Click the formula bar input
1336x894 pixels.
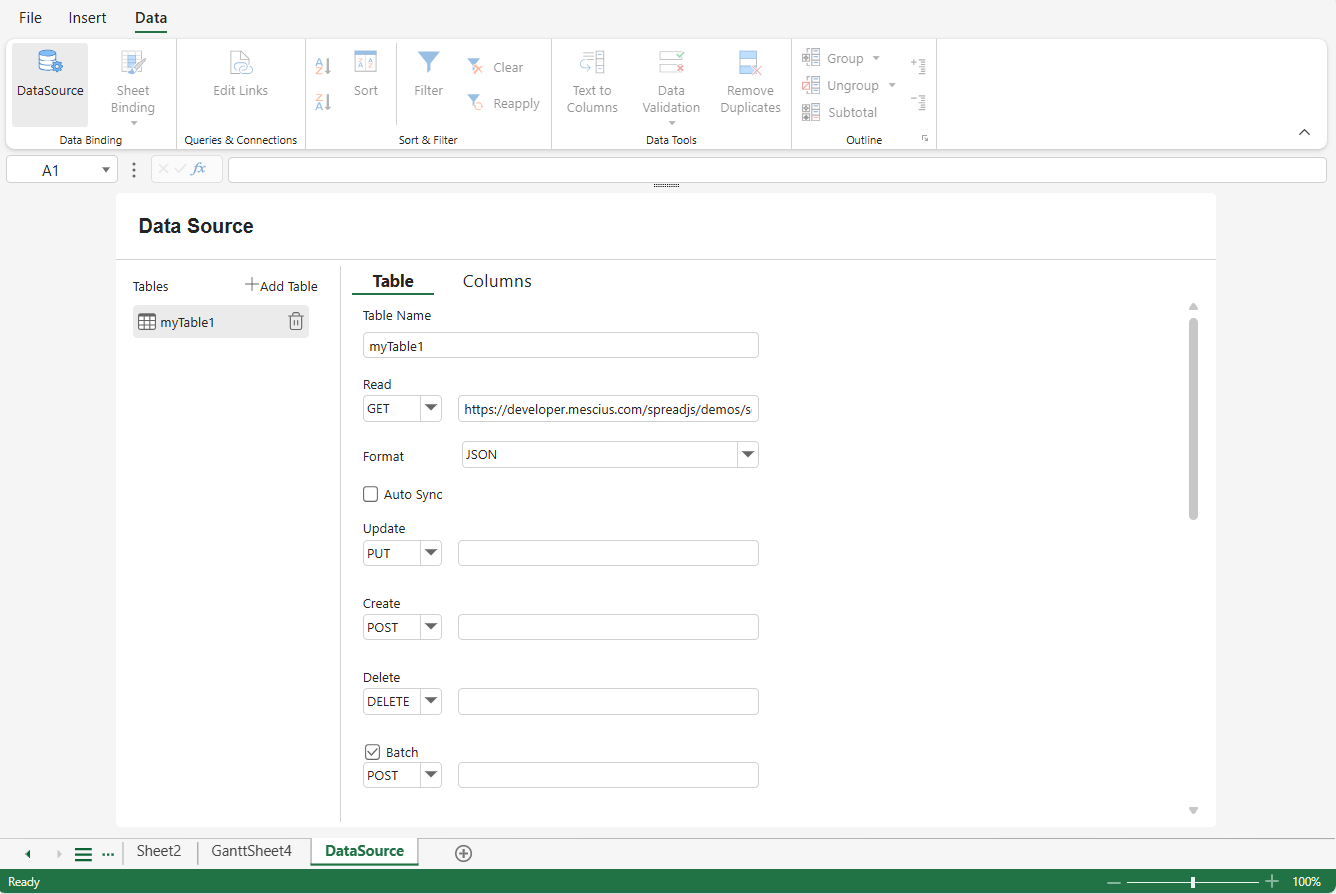click(777, 170)
